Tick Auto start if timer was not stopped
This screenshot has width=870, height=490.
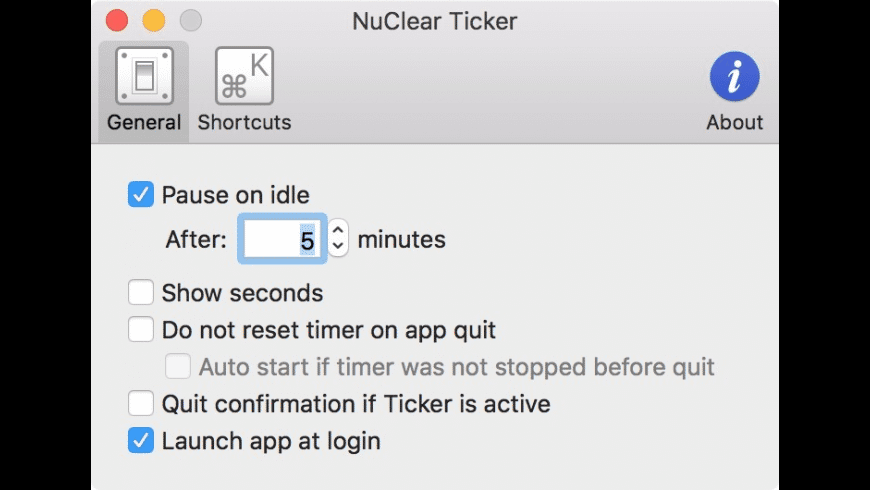coord(178,367)
